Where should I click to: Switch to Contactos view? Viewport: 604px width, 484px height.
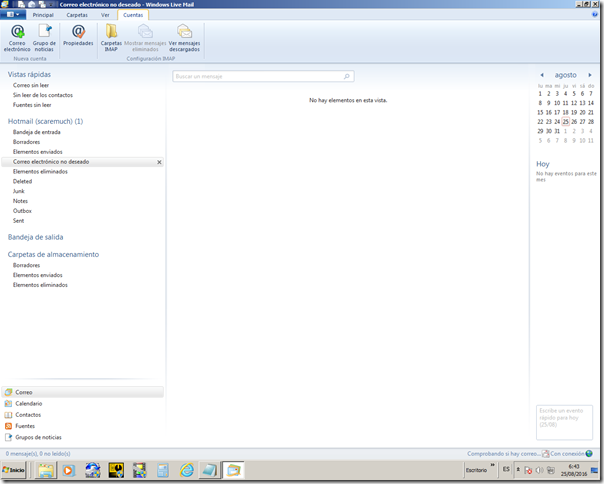tap(22, 415)
